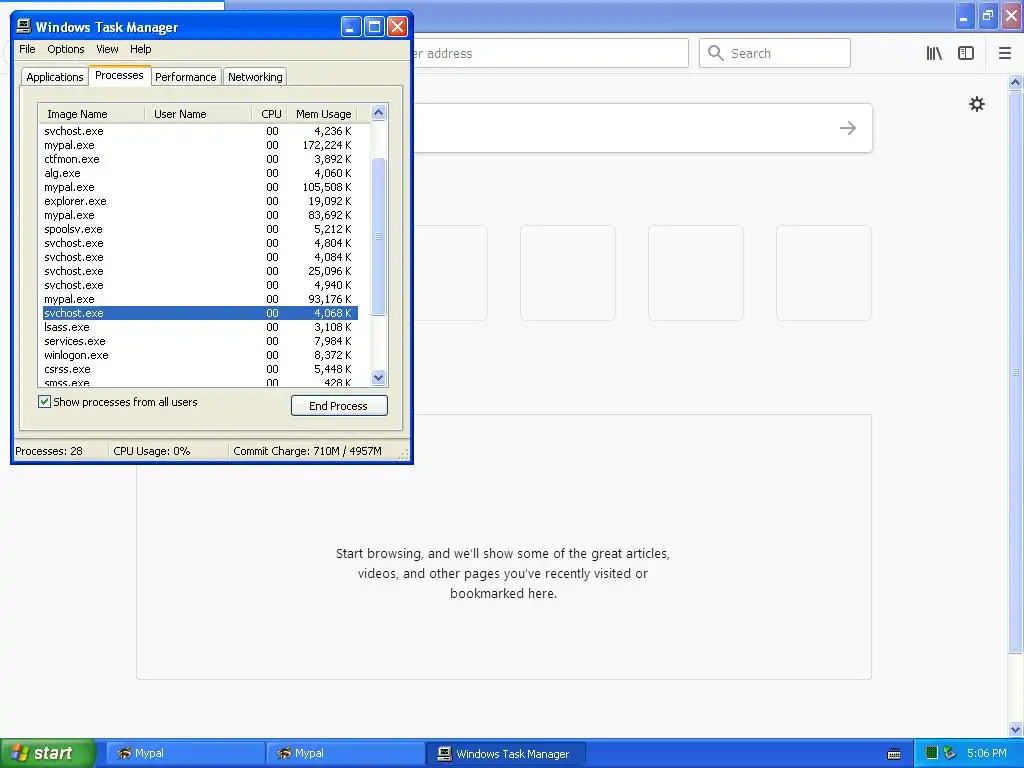Click the End Process button
1024x768 pixels.
(339, 406)
